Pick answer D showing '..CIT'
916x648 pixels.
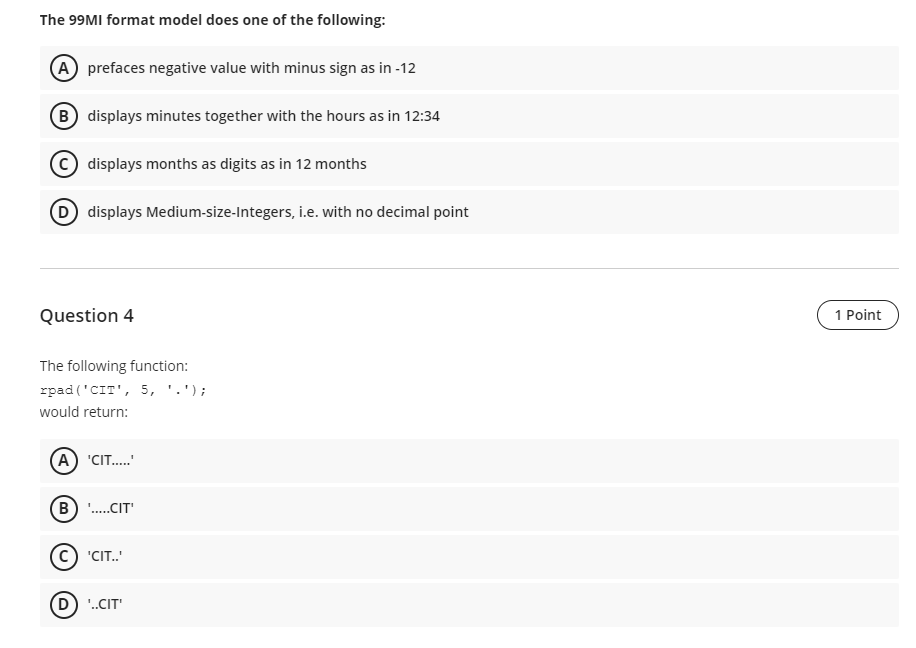pyautogui.click(x=103, y=604)
